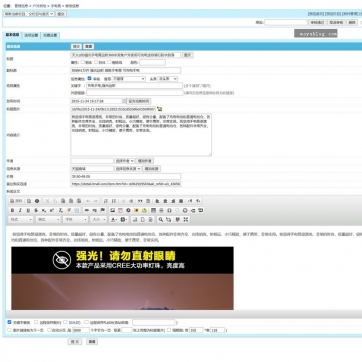The image size is (362, 362).
Task: Click the calendar icon beside the publish time field
Action: (124, 101)
